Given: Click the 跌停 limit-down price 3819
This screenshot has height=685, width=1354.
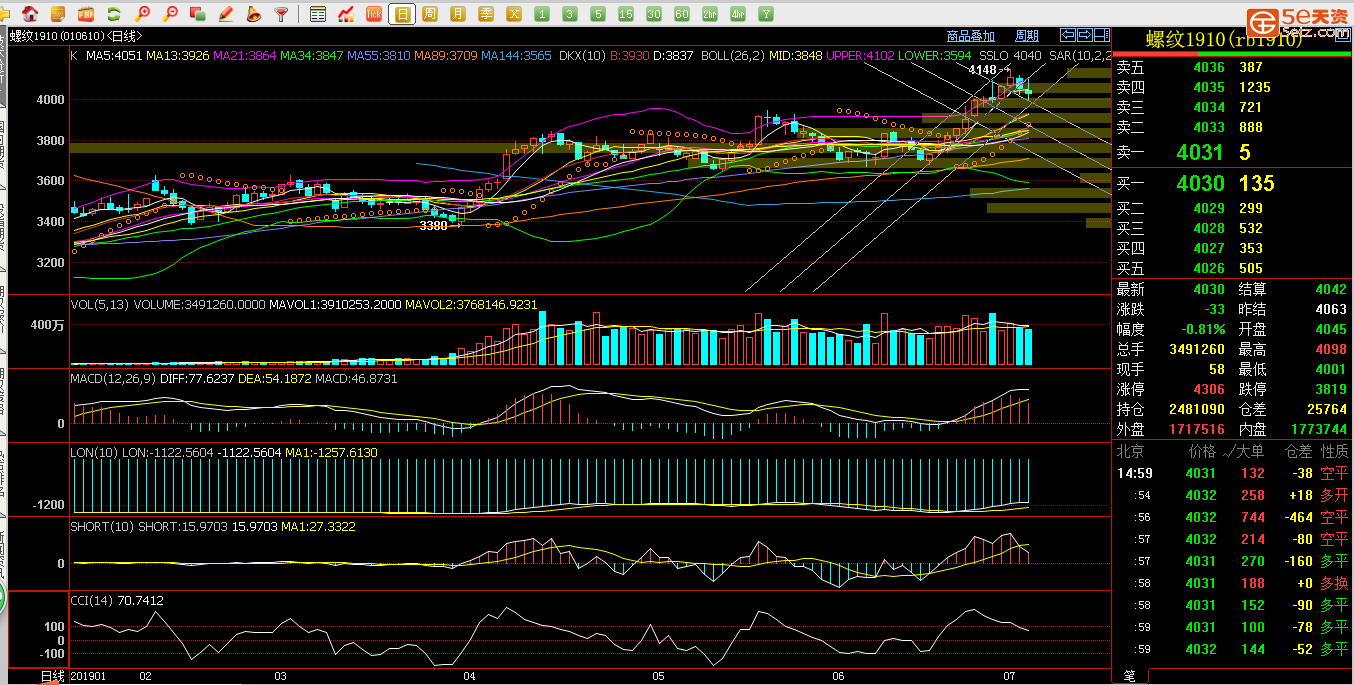Looking at the screenshot, I should pos(1331,389).
